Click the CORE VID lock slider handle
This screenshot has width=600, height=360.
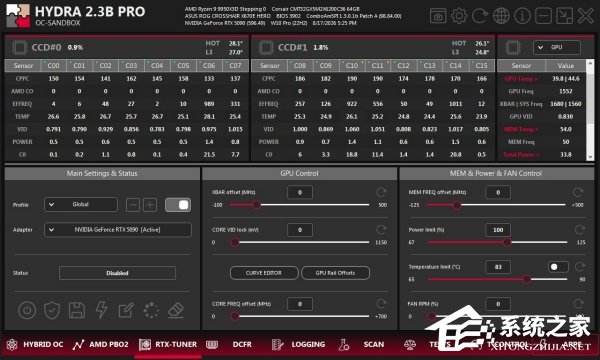tap(235, 242)
